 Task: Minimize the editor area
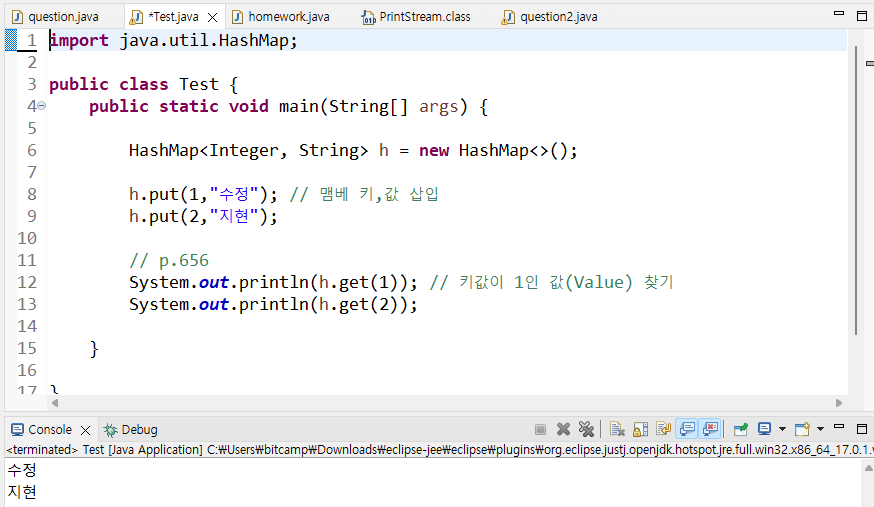[x=839, y=13]
